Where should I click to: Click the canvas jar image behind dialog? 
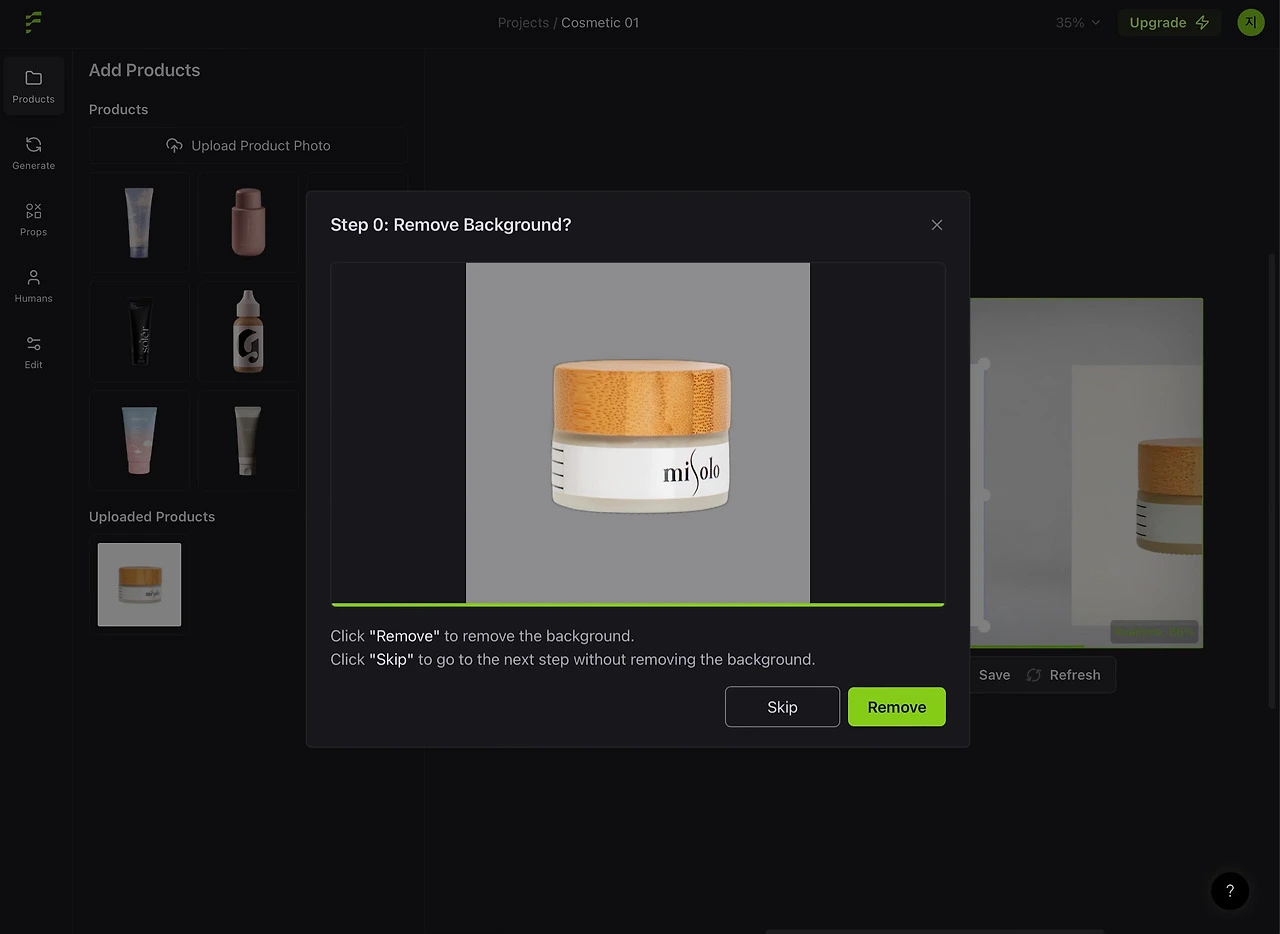[x=1170, y=496]
